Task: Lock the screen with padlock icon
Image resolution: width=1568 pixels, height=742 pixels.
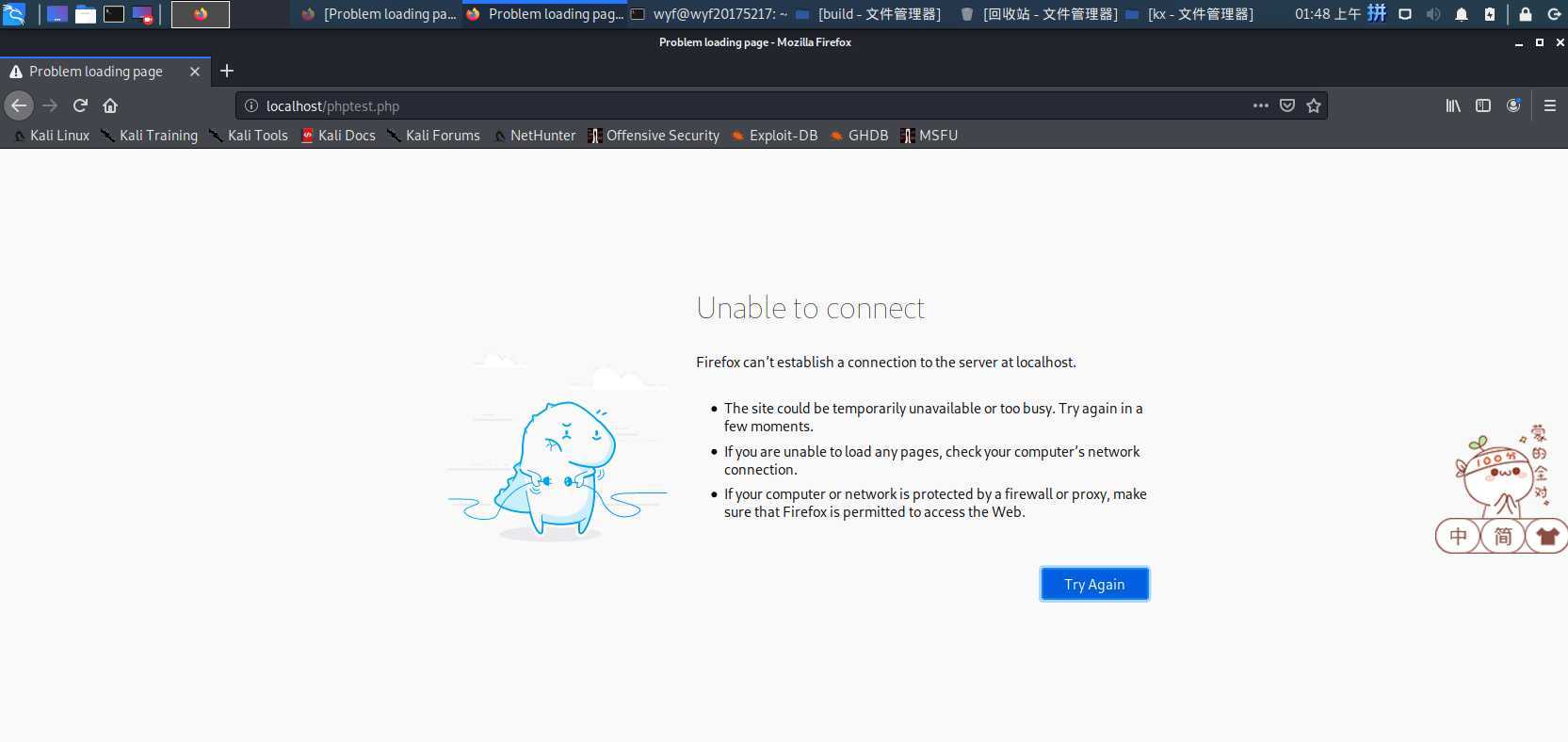Action: (x=1525, y=14)
